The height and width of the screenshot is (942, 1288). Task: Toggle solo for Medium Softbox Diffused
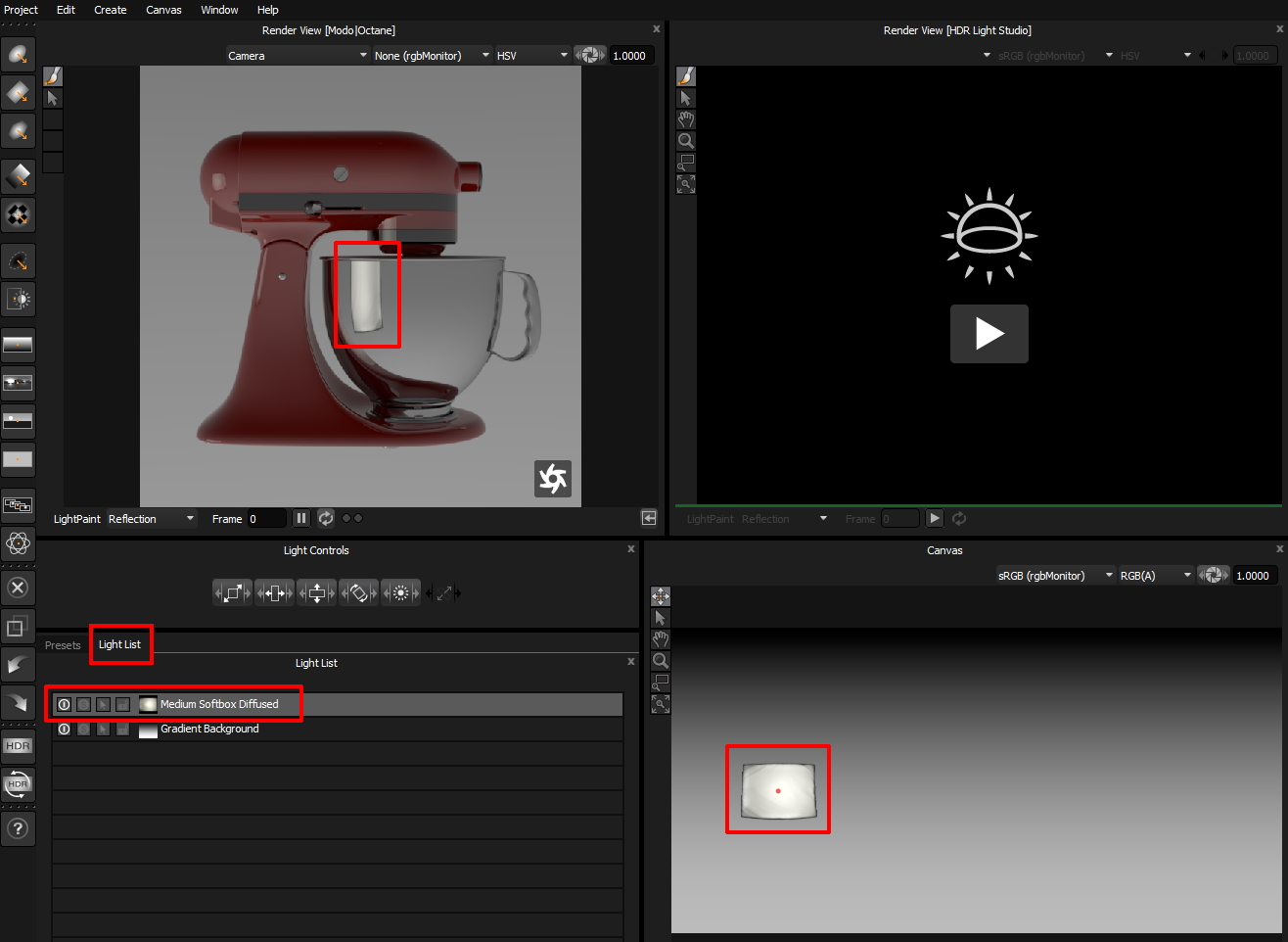click(84, 704)
